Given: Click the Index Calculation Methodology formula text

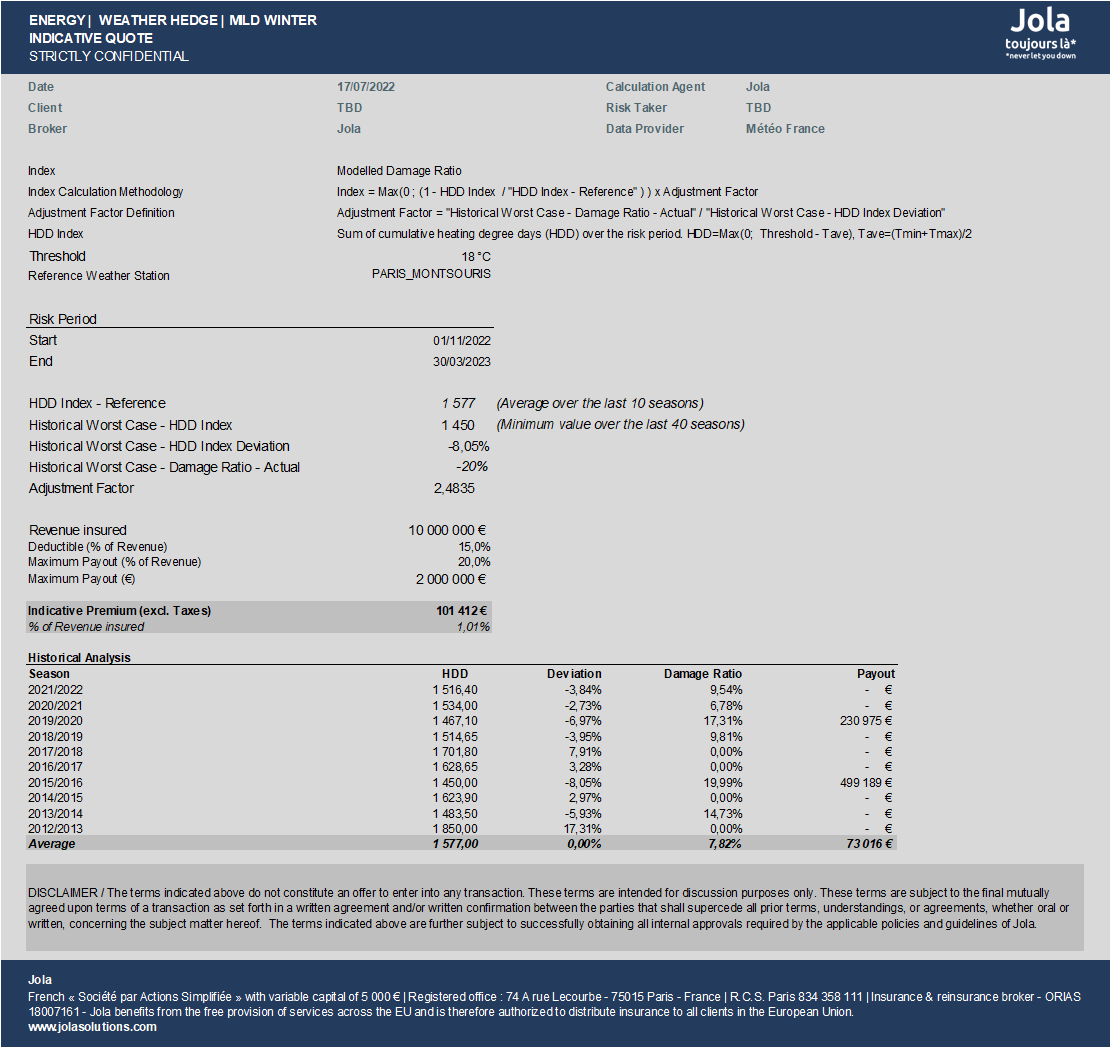Looking at the screenshot, I should (x=547, y=192).
